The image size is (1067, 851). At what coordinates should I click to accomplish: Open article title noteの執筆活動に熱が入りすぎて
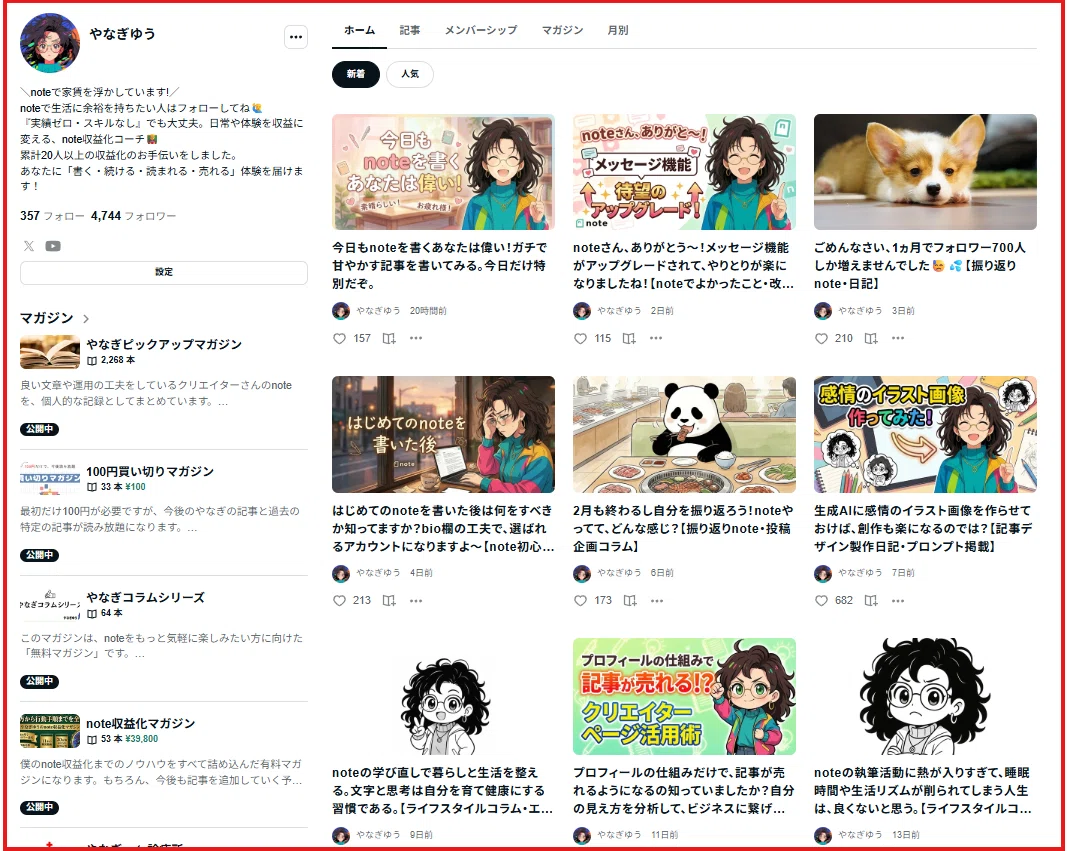[x=923, y=790]
